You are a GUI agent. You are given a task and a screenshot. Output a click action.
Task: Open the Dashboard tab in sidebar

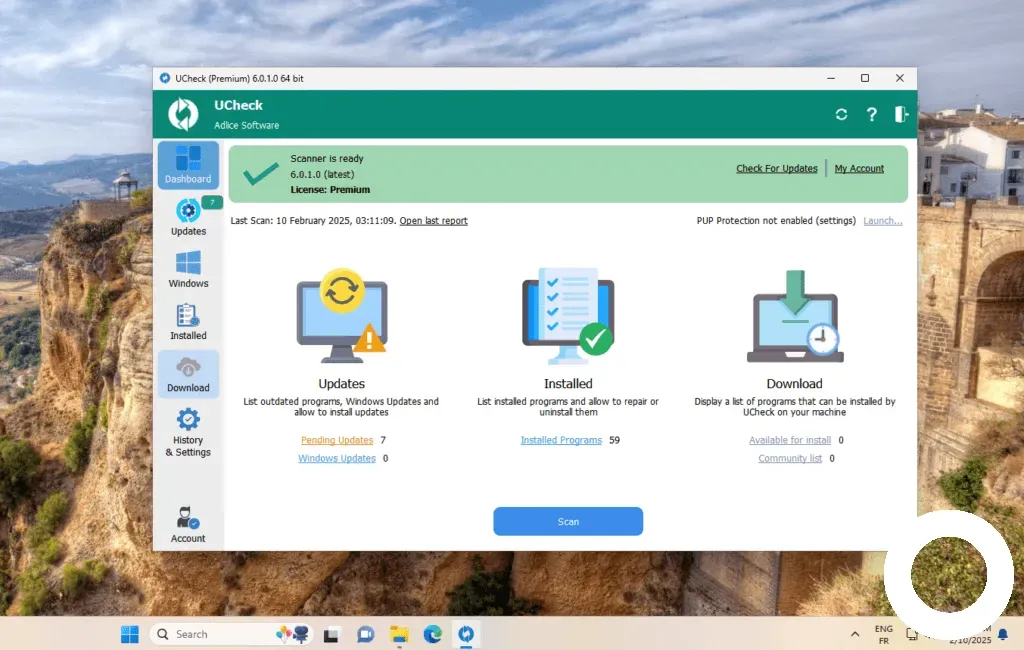point(188,165)
